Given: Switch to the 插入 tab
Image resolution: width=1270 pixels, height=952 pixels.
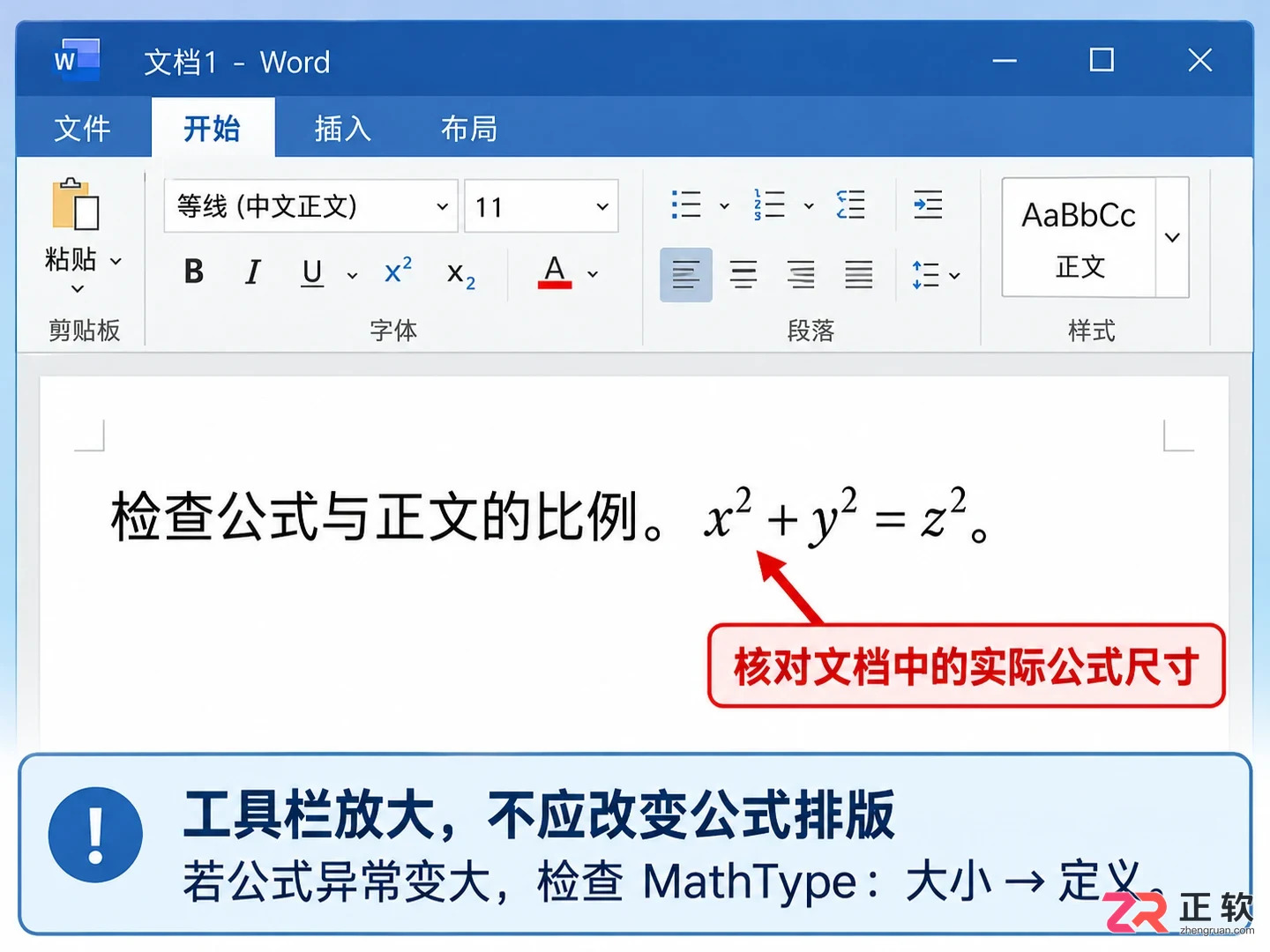Looking at the screenshot, I should tap(343, 129).
